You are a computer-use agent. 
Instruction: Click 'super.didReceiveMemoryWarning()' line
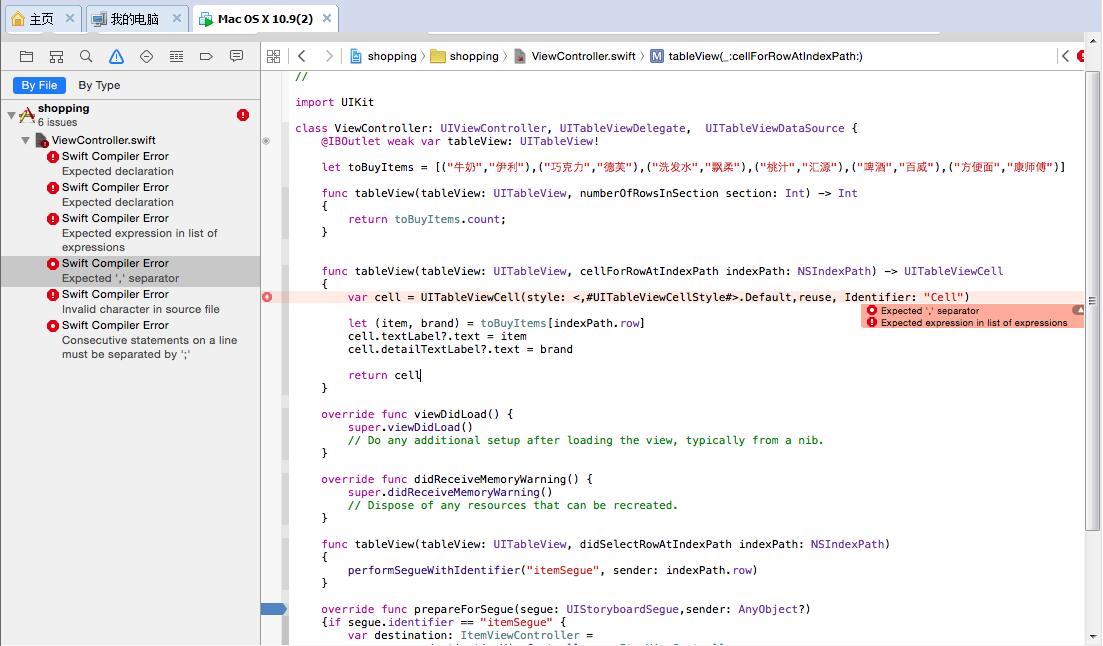pyautogui.click(x=450, y=493)
